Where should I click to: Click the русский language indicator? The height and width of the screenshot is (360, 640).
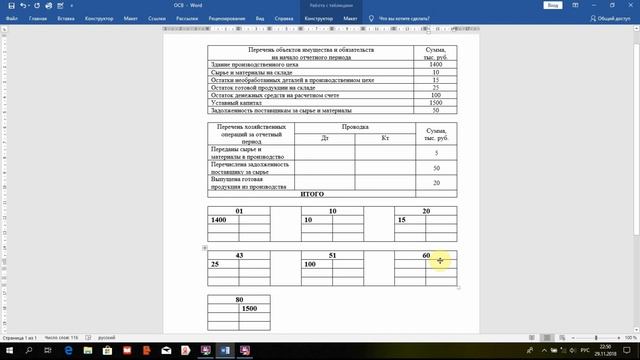[107, 338]
